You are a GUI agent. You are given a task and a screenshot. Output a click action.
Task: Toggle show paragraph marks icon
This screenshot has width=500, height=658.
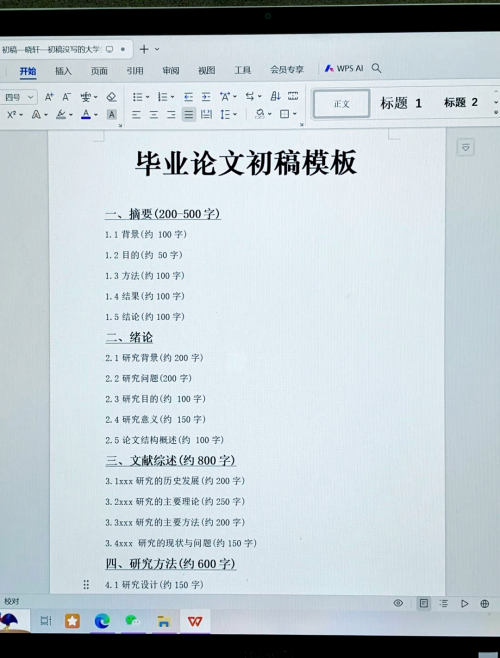pyautogui.click(x=293, y=96)
